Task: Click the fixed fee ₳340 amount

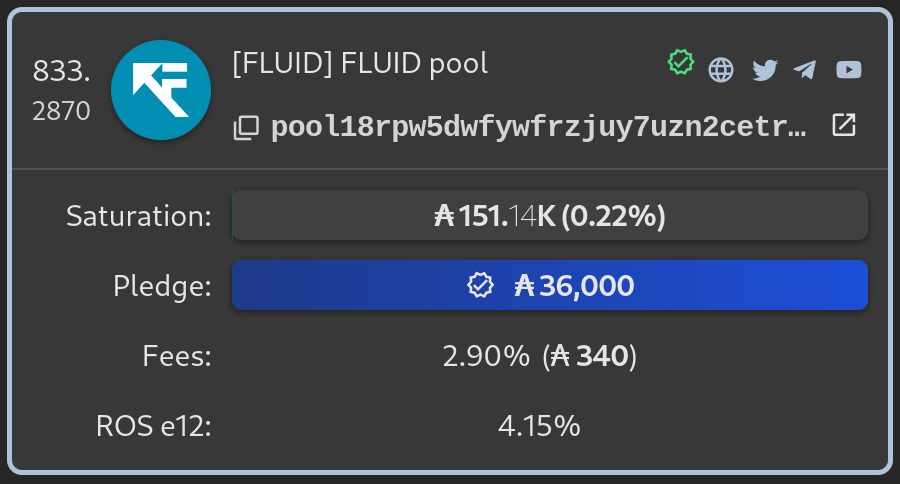Action: [x=589, y=356]
